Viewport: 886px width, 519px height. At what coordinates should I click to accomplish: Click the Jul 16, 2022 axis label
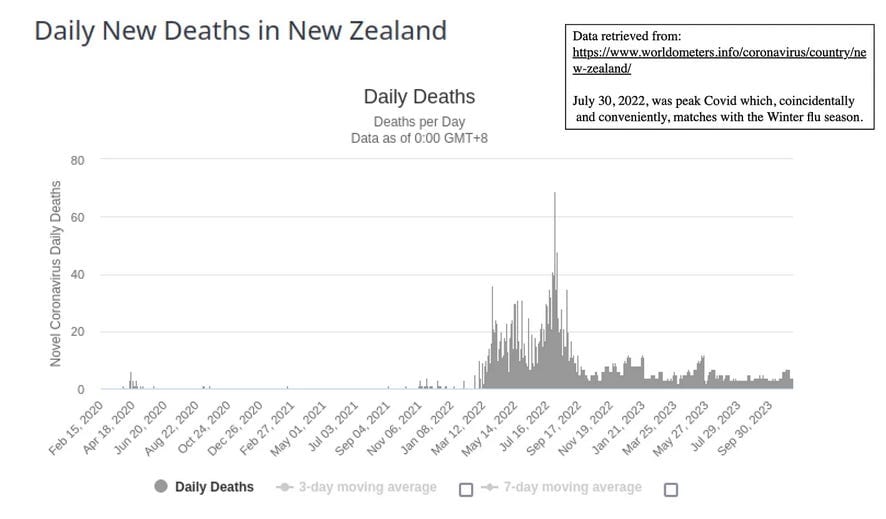pyautogui.click(x=525, y=427)
